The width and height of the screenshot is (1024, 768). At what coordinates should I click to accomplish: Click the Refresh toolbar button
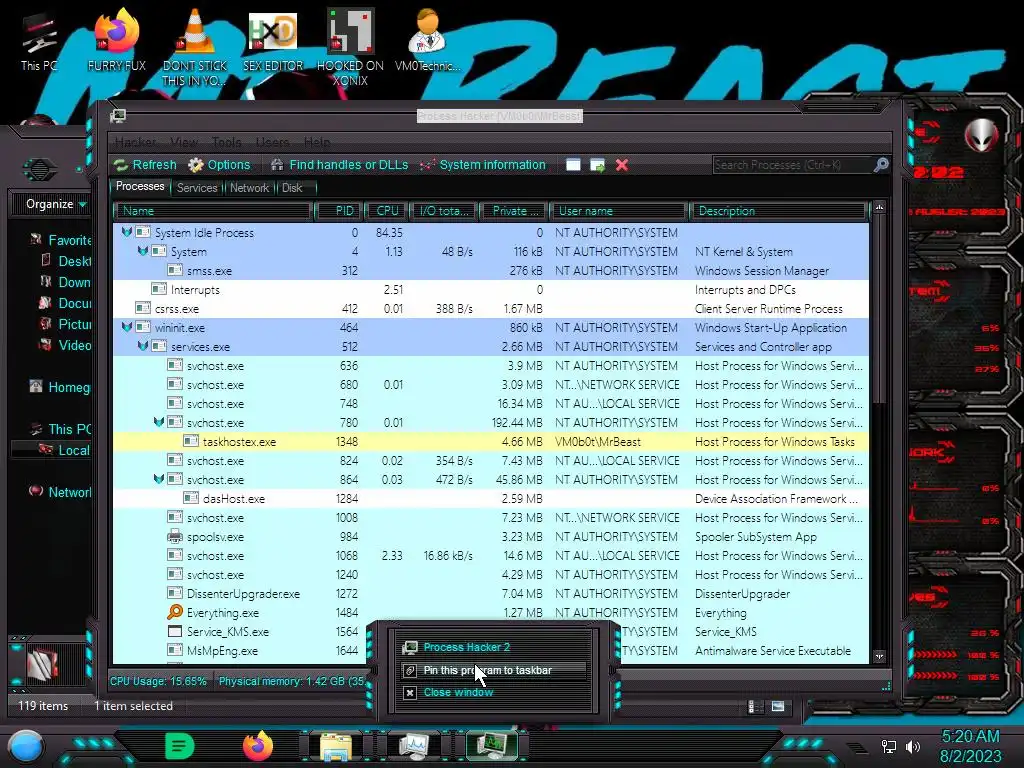[145, 165]
